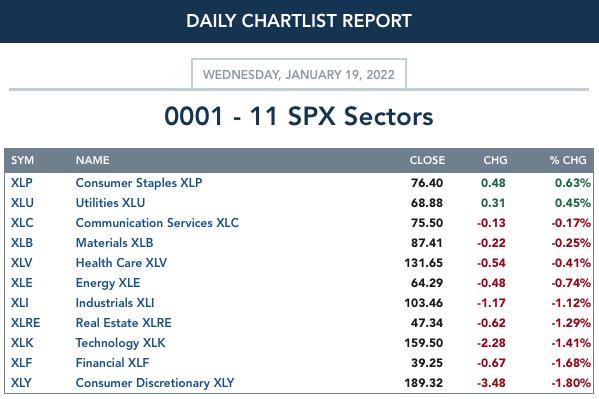Select the XLF symbol link
The width and height of the screenshot is (599, 399).
(21, 363)
